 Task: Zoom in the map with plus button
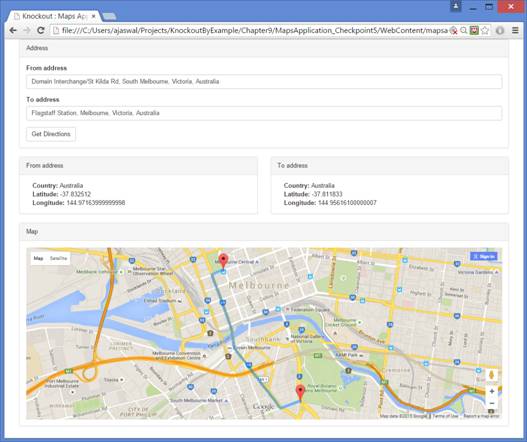tap(492, 391)
